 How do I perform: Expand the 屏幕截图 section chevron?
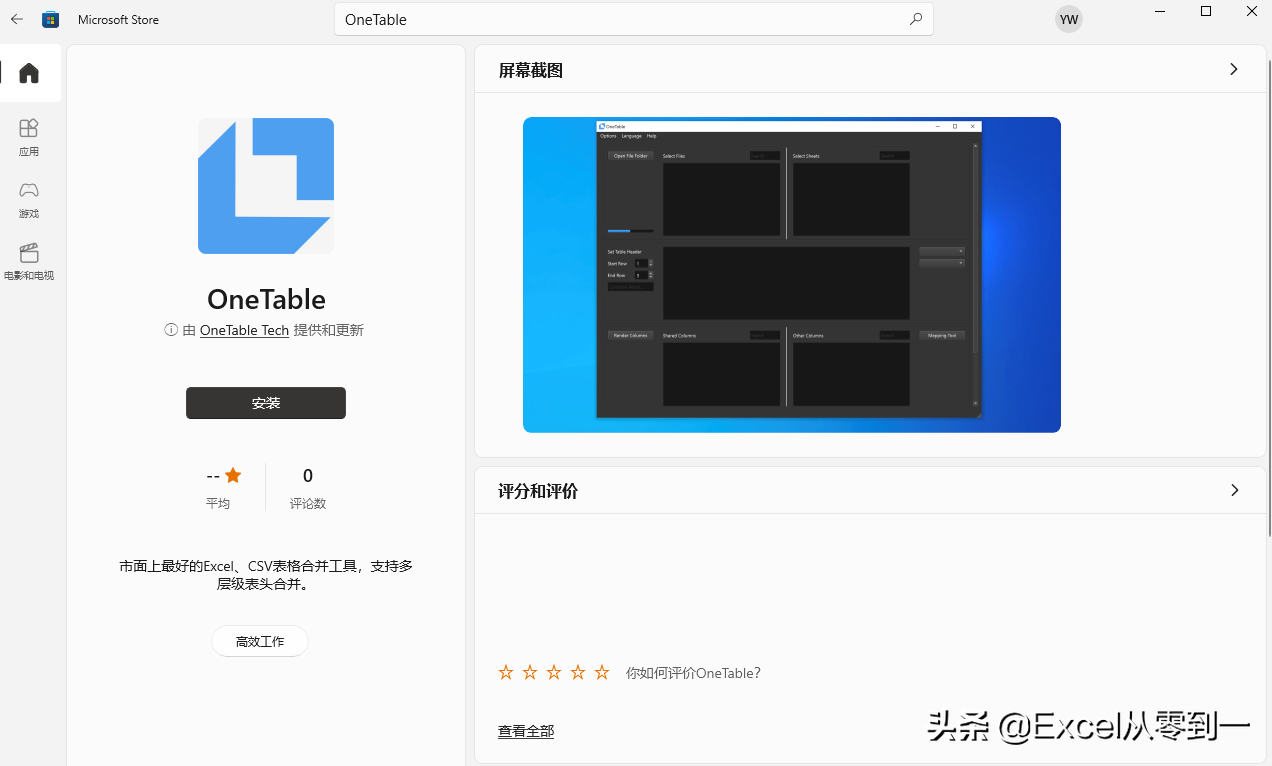coord(1234,70)
